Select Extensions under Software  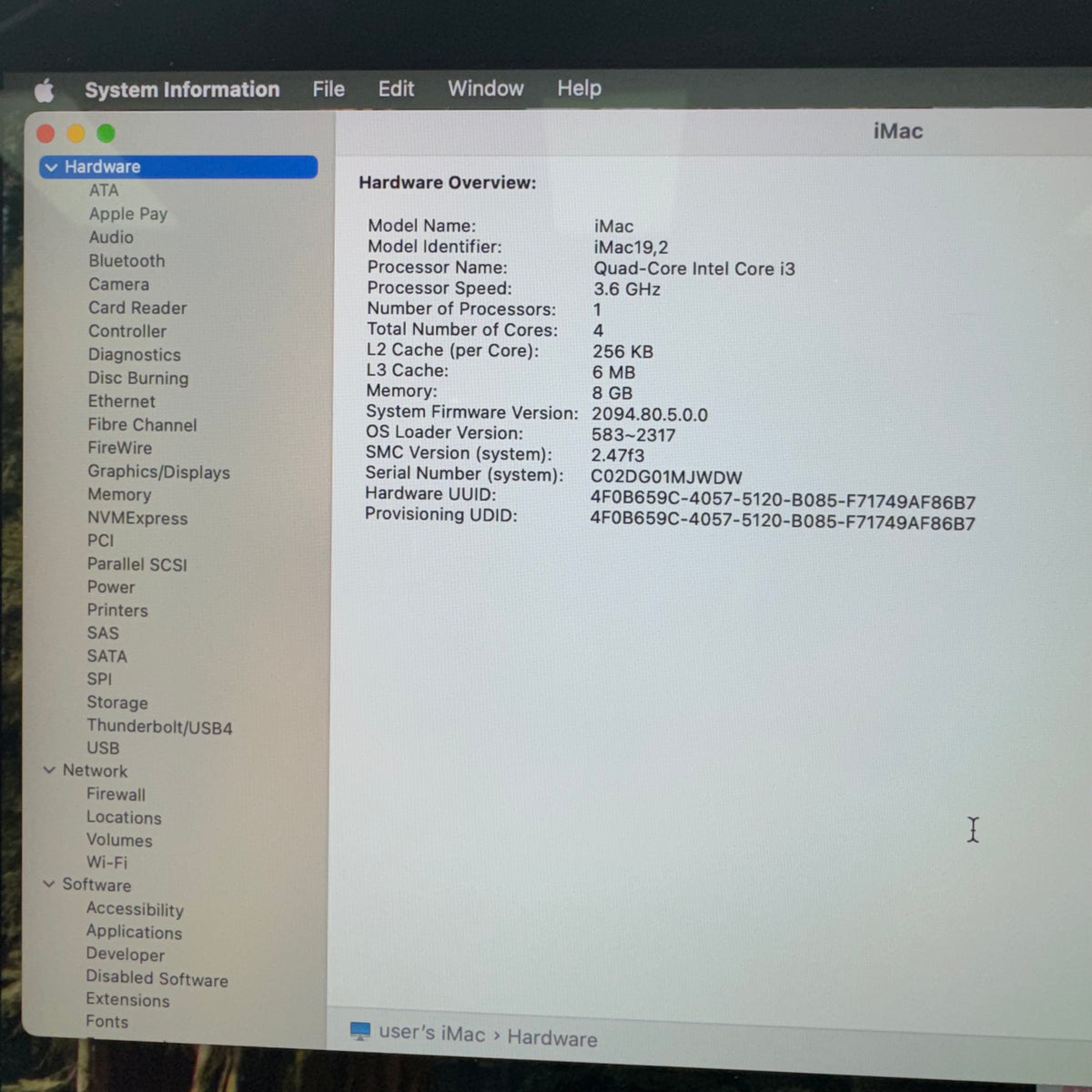coord(127,999)
